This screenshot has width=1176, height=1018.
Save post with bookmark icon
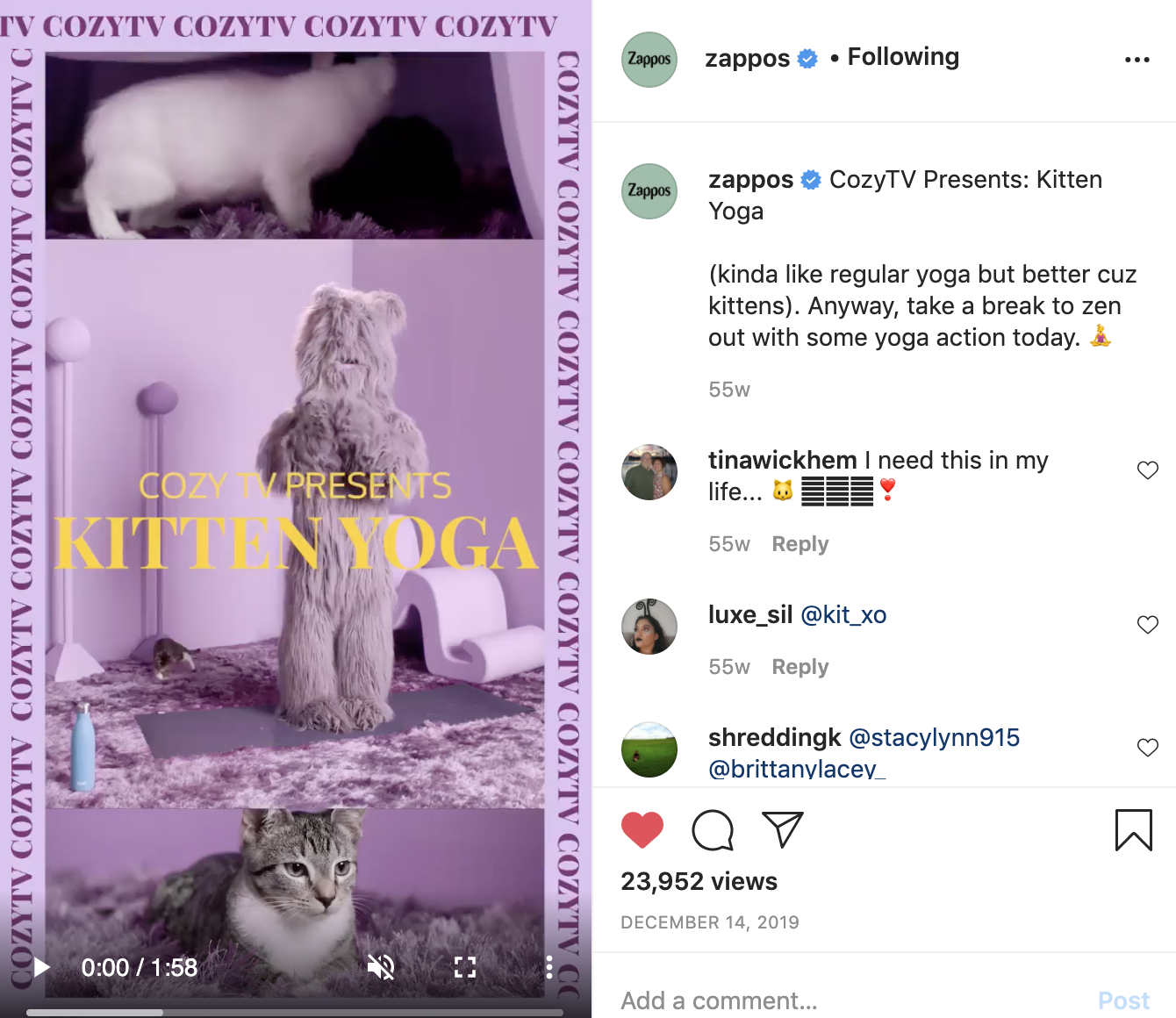1134,830
